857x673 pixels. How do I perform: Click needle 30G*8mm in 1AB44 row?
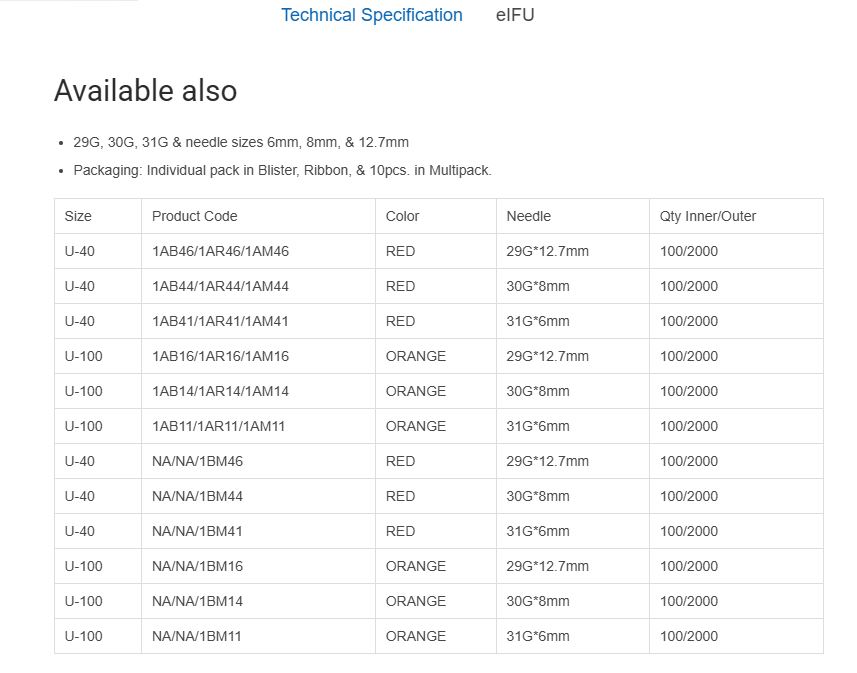538,286
